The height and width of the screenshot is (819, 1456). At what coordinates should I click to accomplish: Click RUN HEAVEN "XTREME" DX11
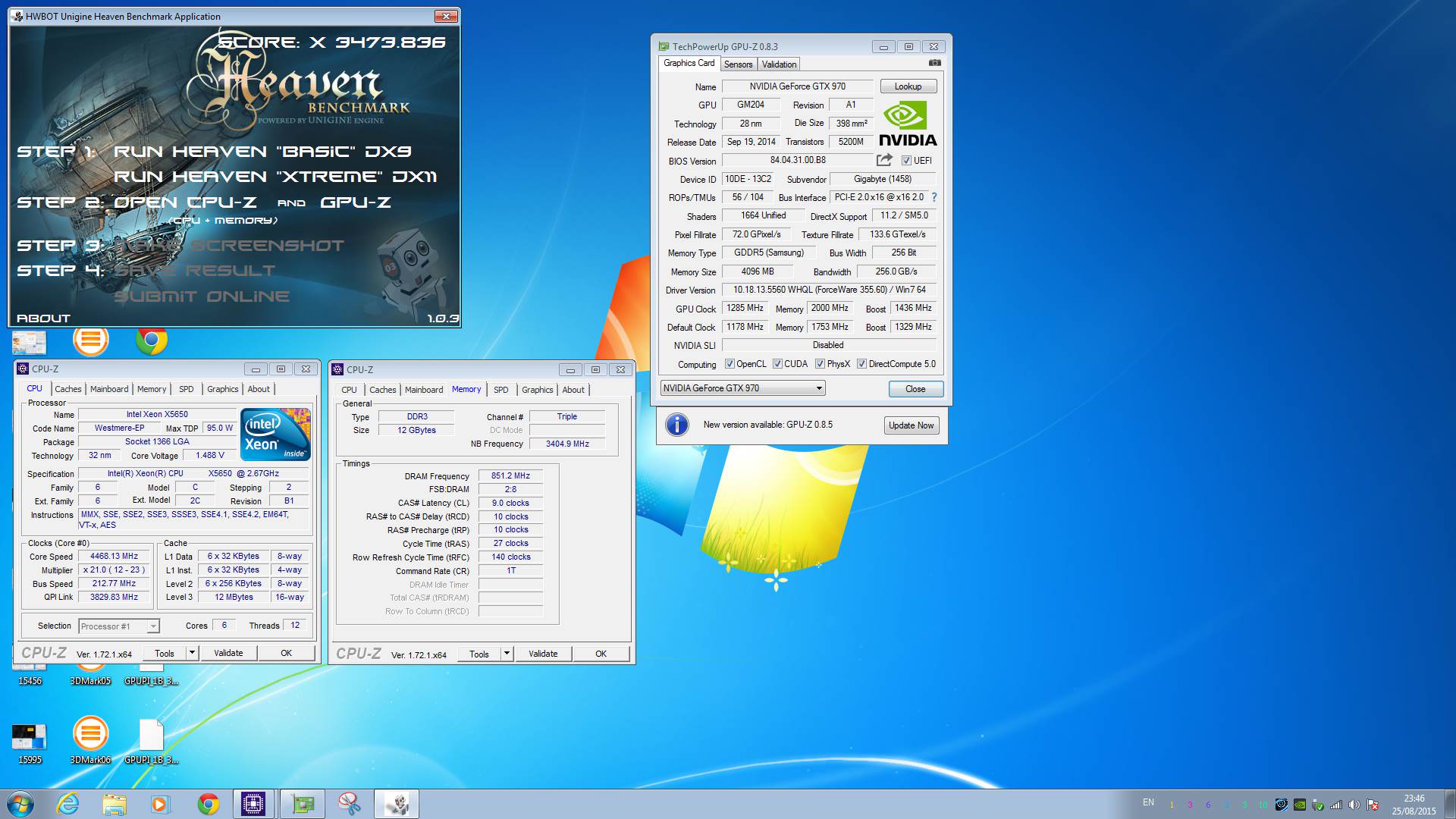(x=275, y=177)
